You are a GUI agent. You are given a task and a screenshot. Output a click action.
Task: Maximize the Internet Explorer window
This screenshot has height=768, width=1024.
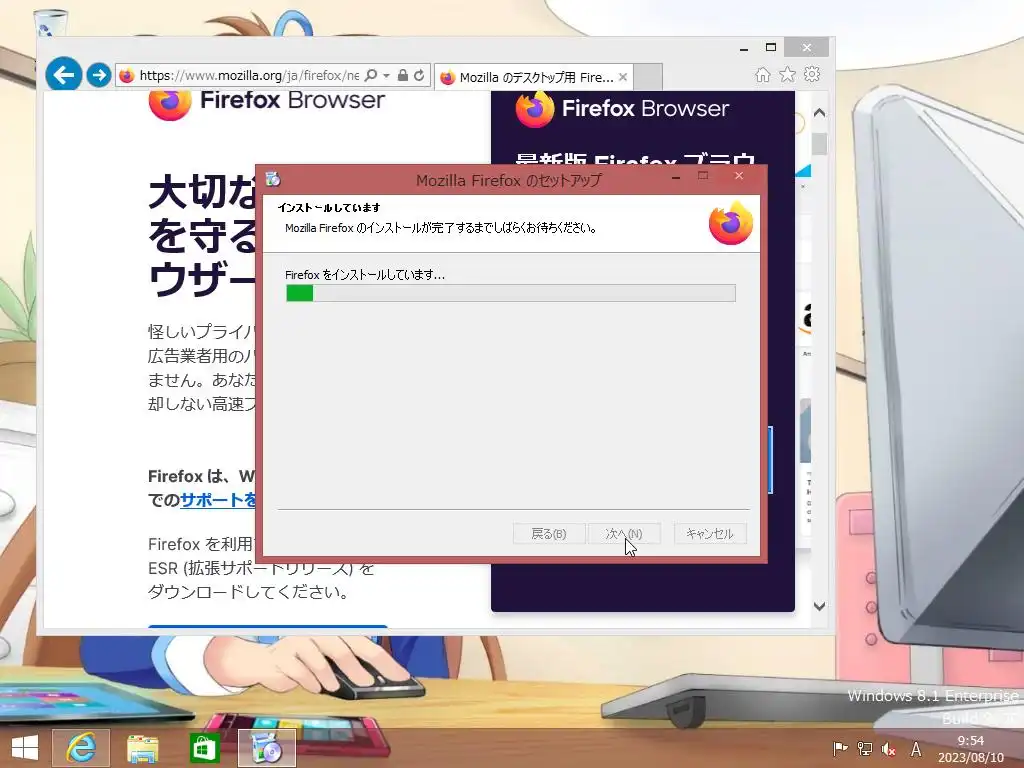click(x=771, y=47)
